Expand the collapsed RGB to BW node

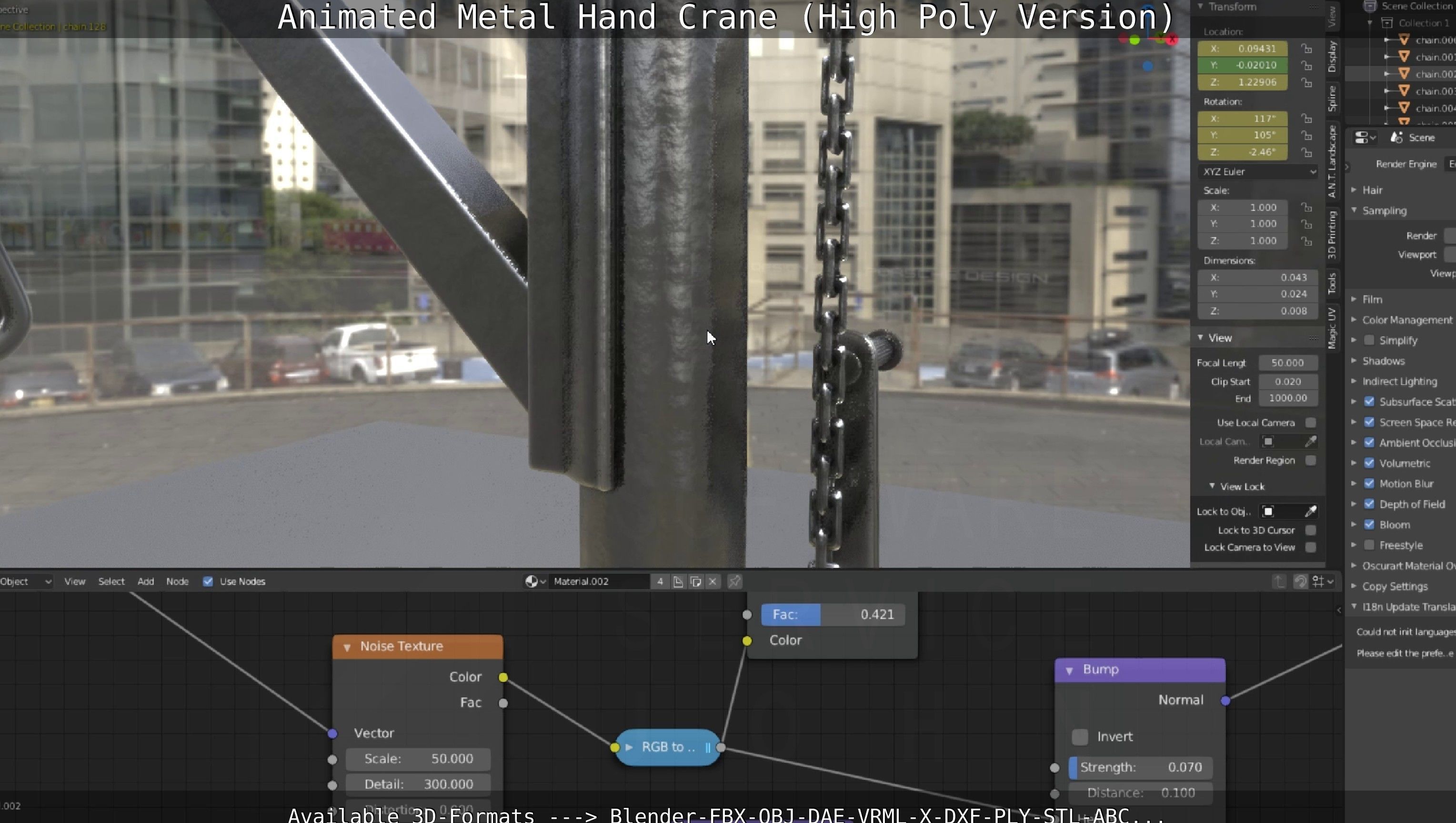tap(629, 747)
